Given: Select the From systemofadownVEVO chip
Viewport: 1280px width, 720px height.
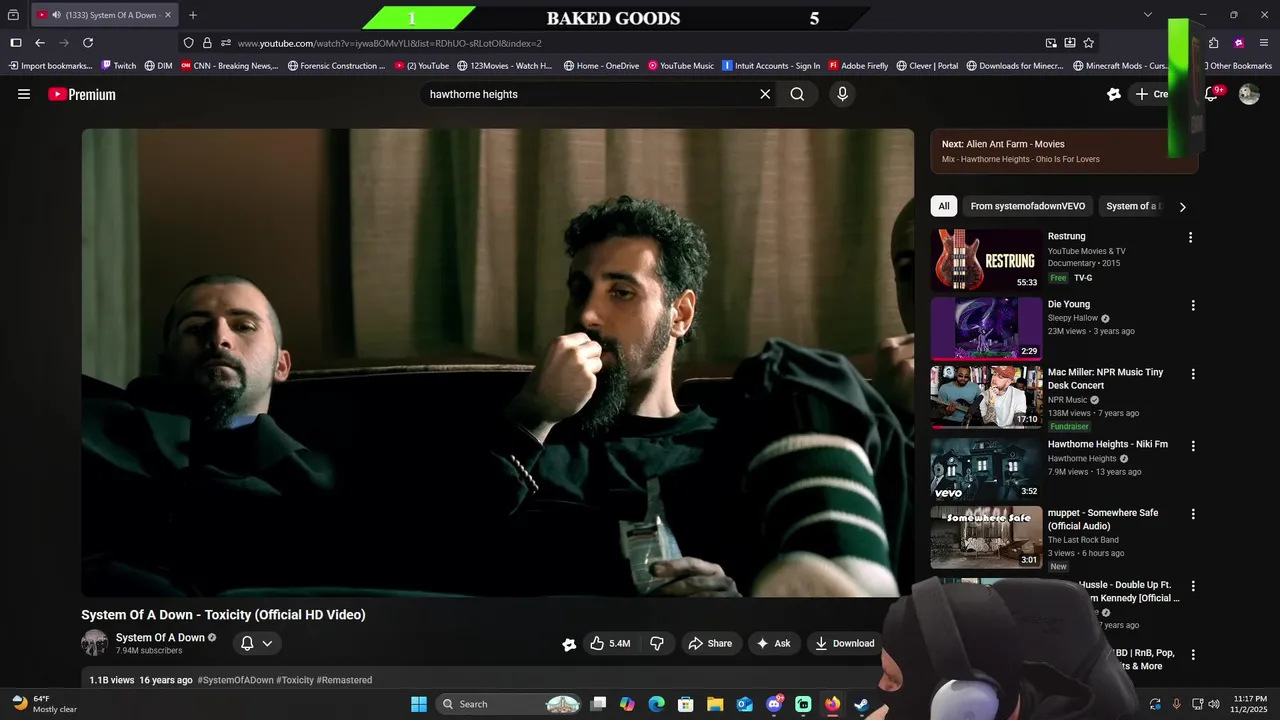Looking at the screenshot, I should (1027, 206).
